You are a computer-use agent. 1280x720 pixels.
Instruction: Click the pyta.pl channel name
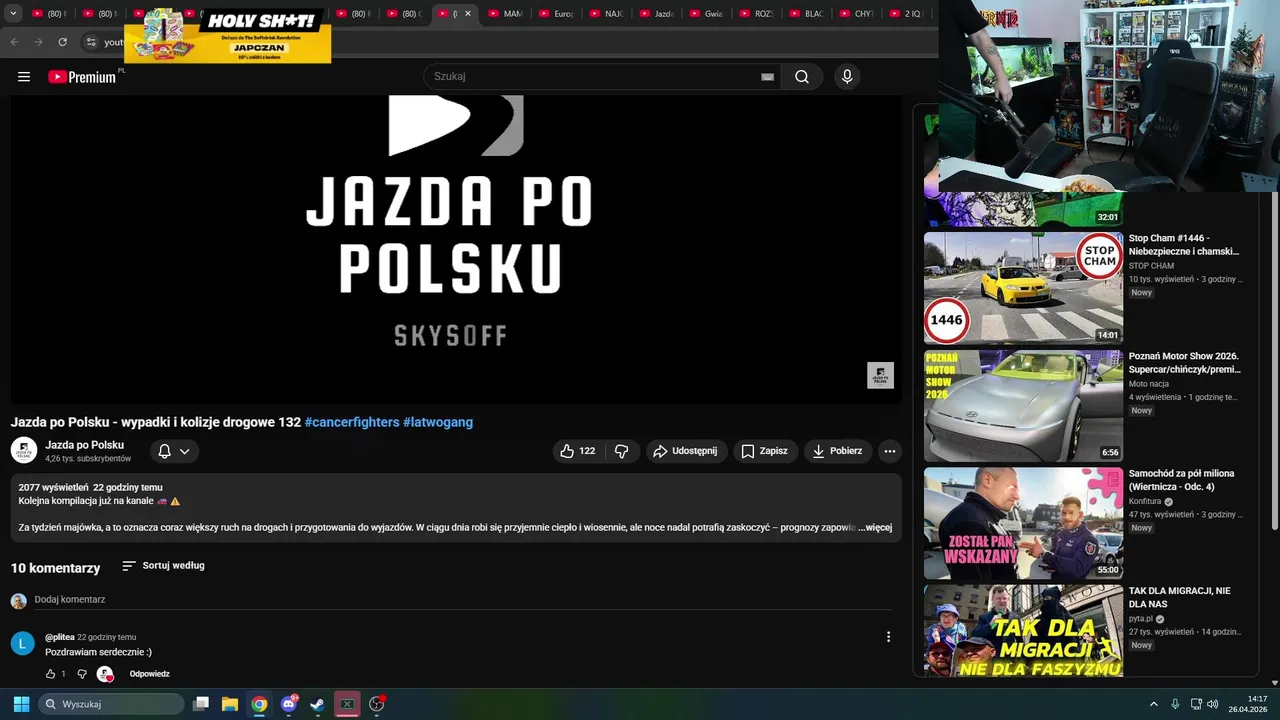coord(1141,619)
